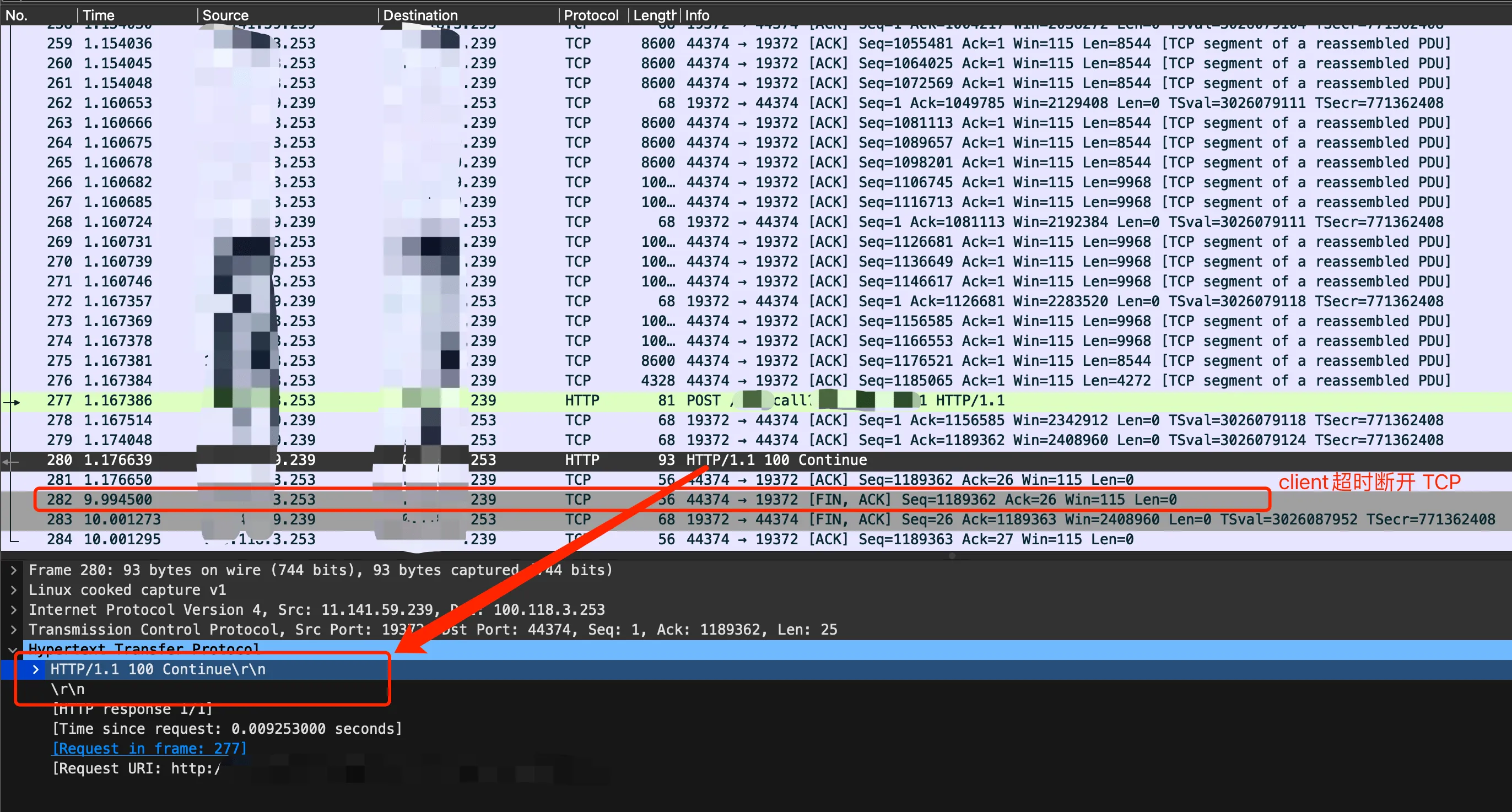Click the time 10.001273 cell

click(122, 519)
